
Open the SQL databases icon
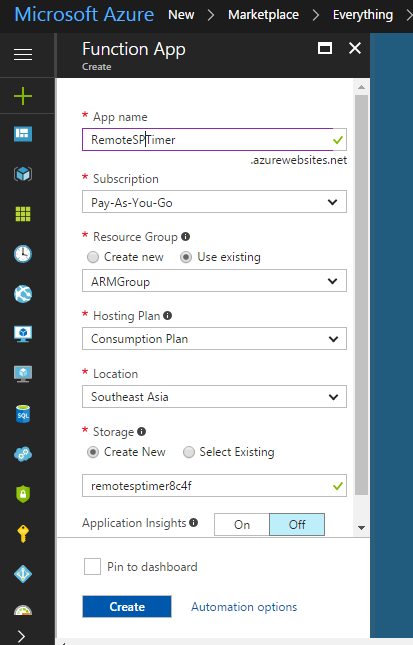23,414
